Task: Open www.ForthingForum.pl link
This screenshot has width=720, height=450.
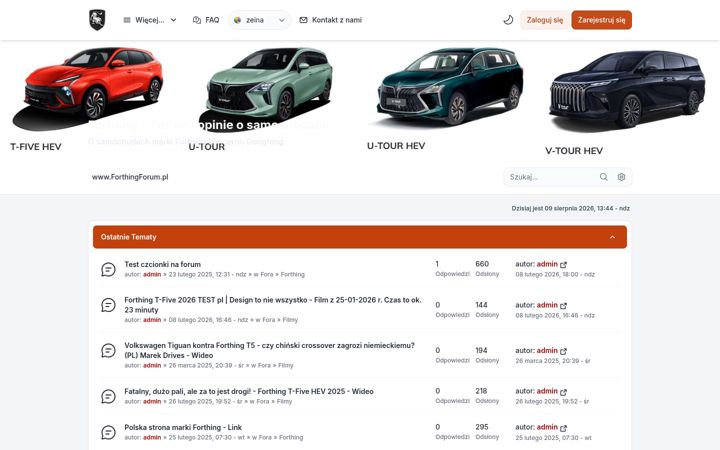Action: click(x=130, y=177)
